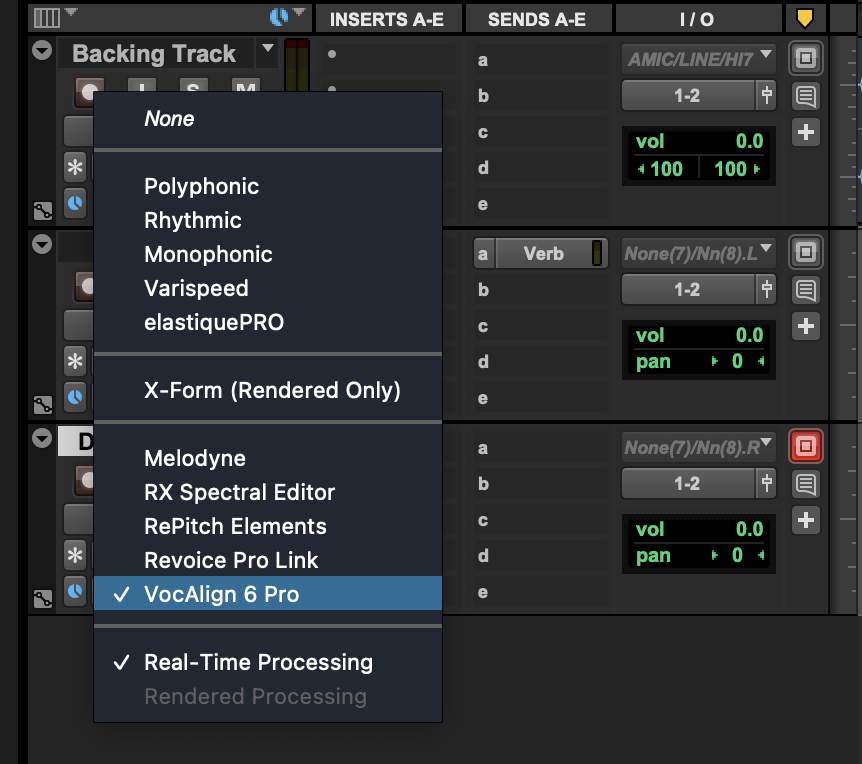The image size is (862, 764).
Task: Toggle mute on the Backing Track
Action: [245, 90]
